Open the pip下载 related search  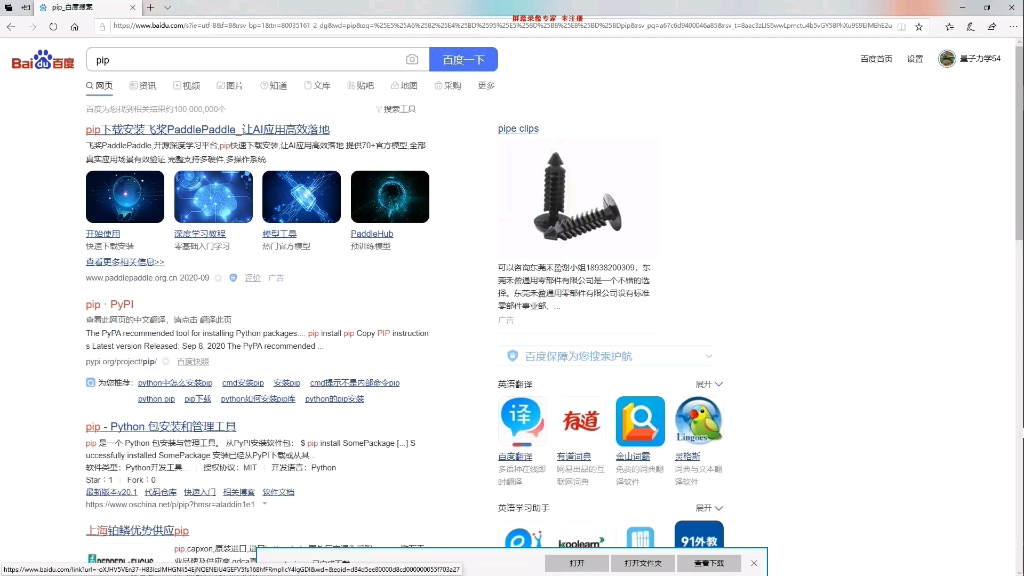tap(198, 398)
